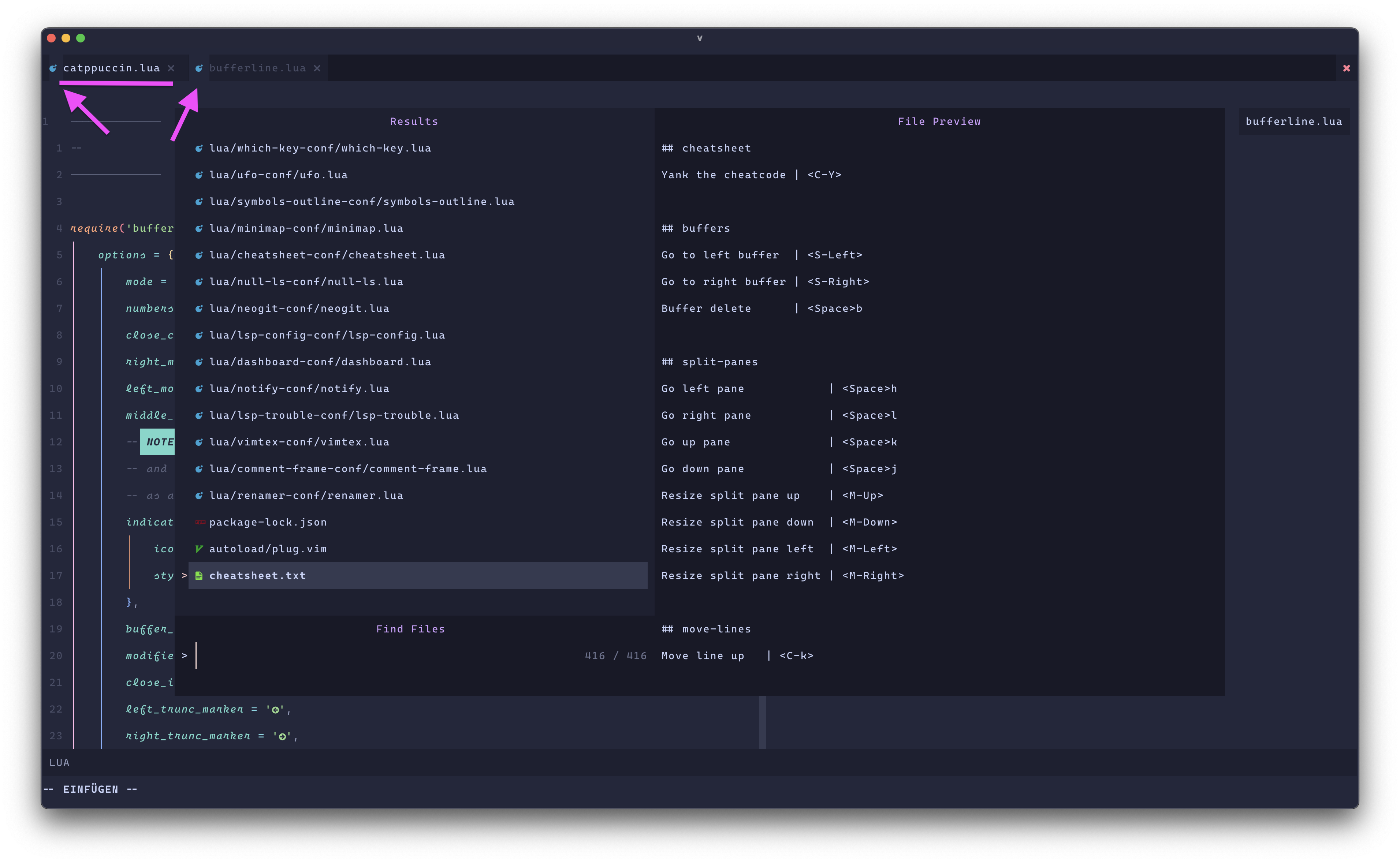This screenshot has height=863, width=1400.
Task: Click the Vim icon beside autoload/plug.vim
Action: point(199,549)
